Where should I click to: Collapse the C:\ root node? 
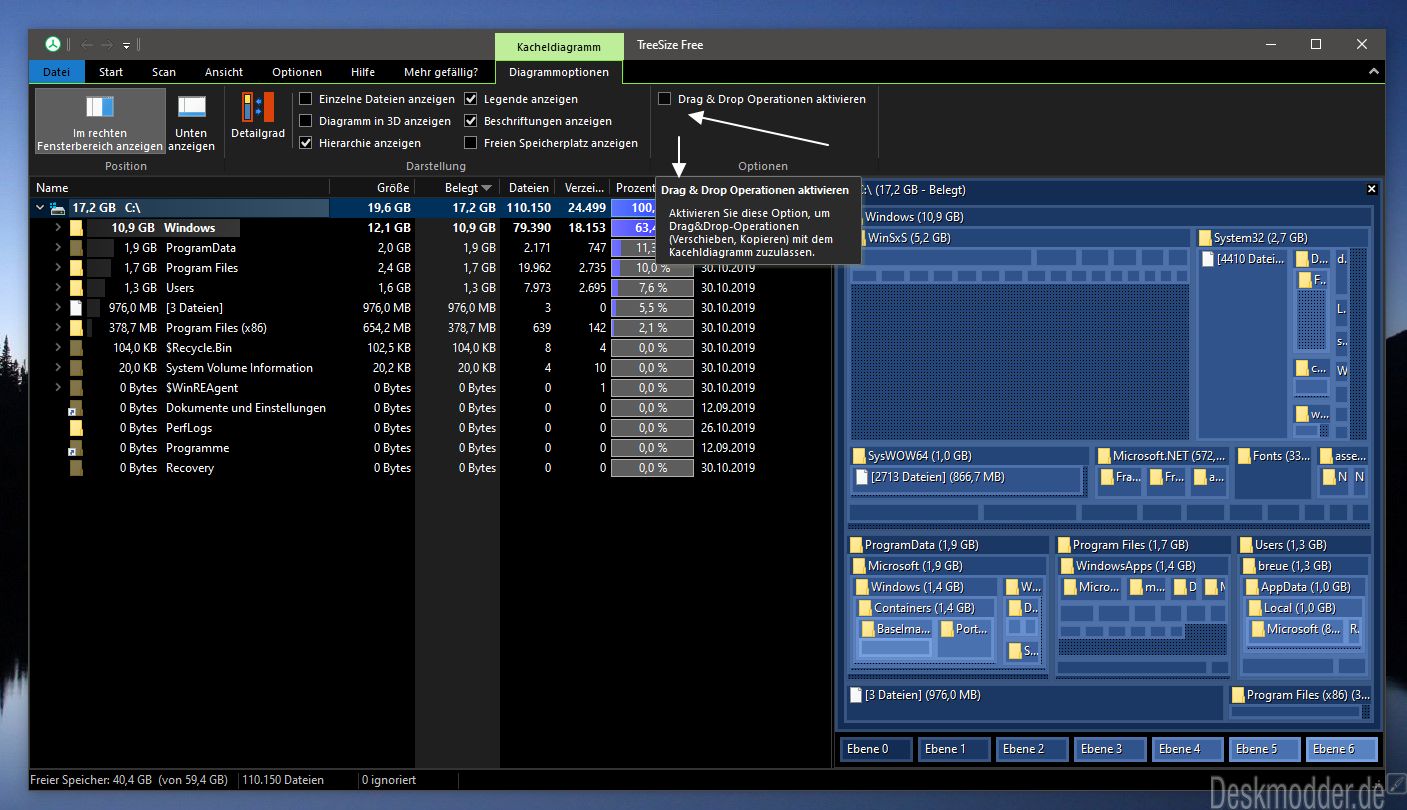[x=40, y=208]
